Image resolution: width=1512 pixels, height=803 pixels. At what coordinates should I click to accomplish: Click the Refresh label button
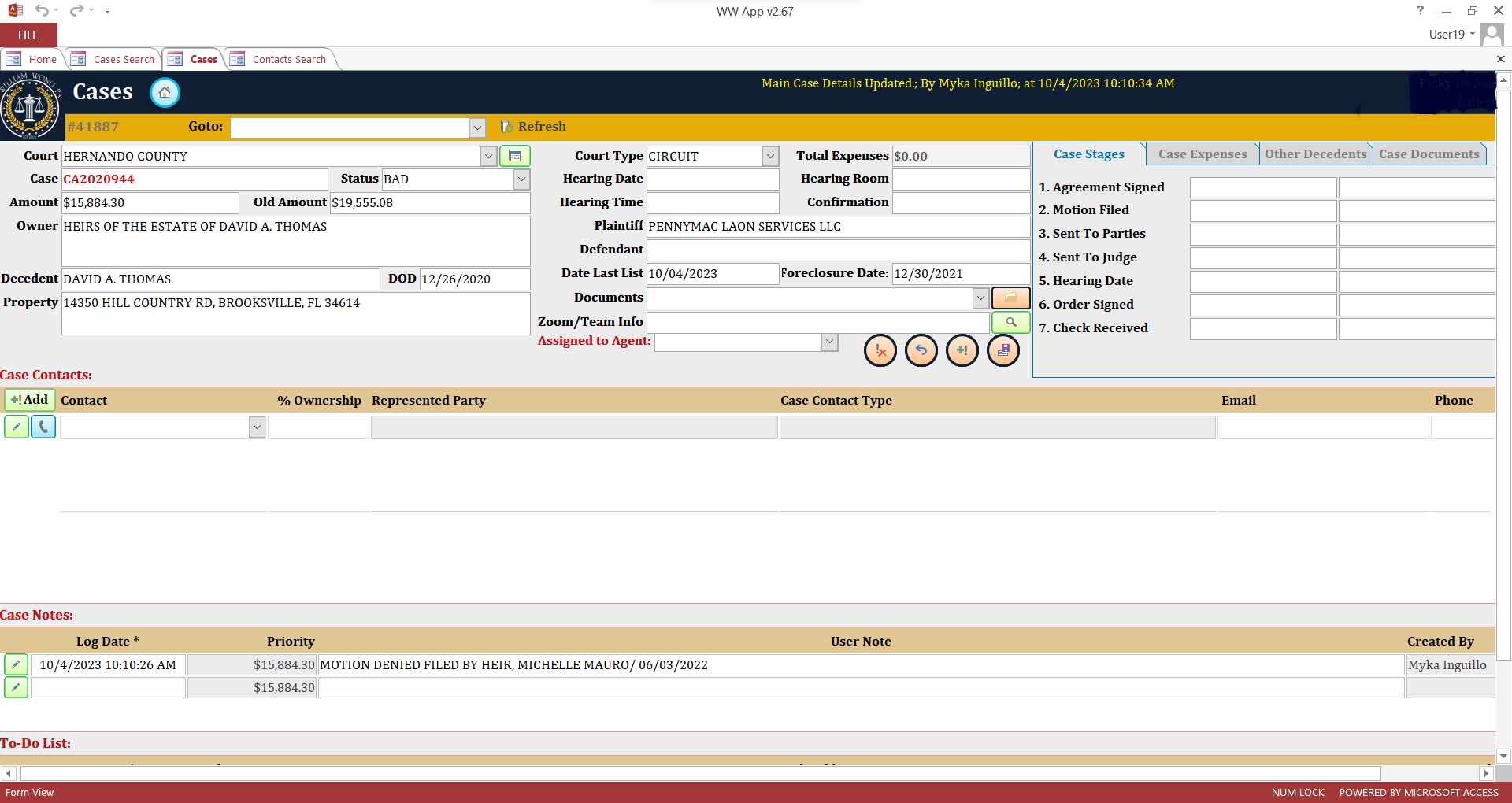(x=542, y=127)
